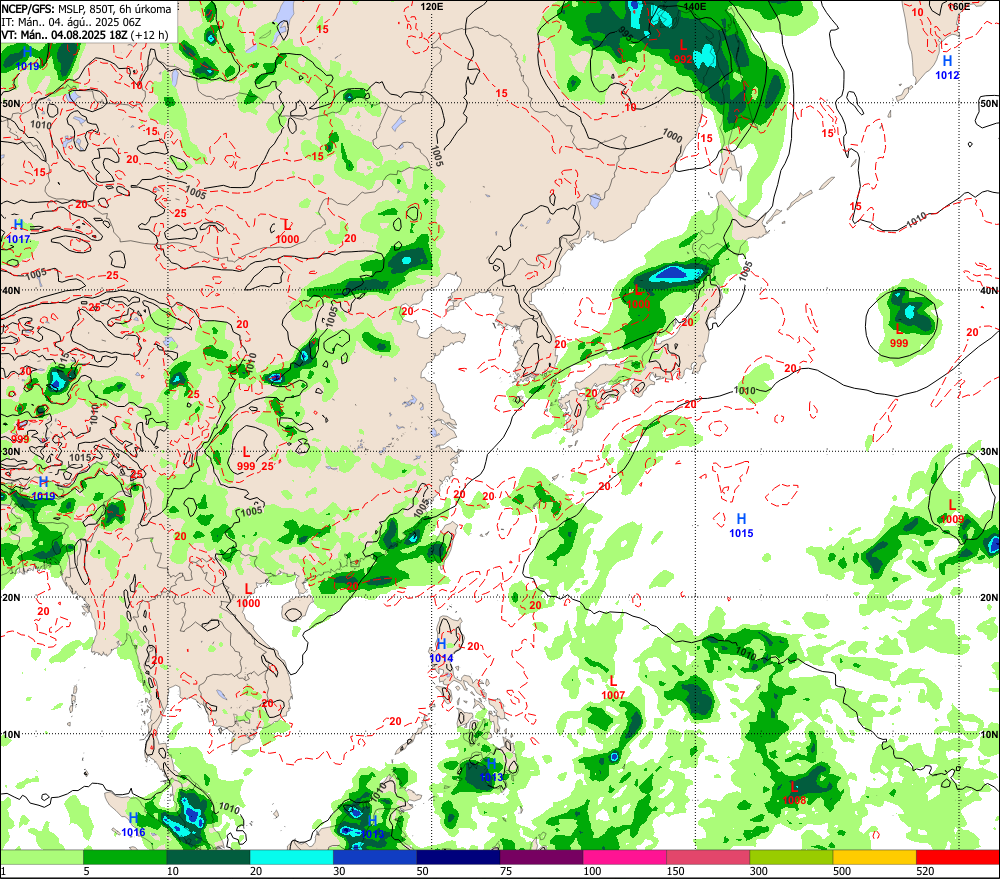
Task: Choose the magenta 100–150 mm legend swatch
Action: tap(625, 857)
